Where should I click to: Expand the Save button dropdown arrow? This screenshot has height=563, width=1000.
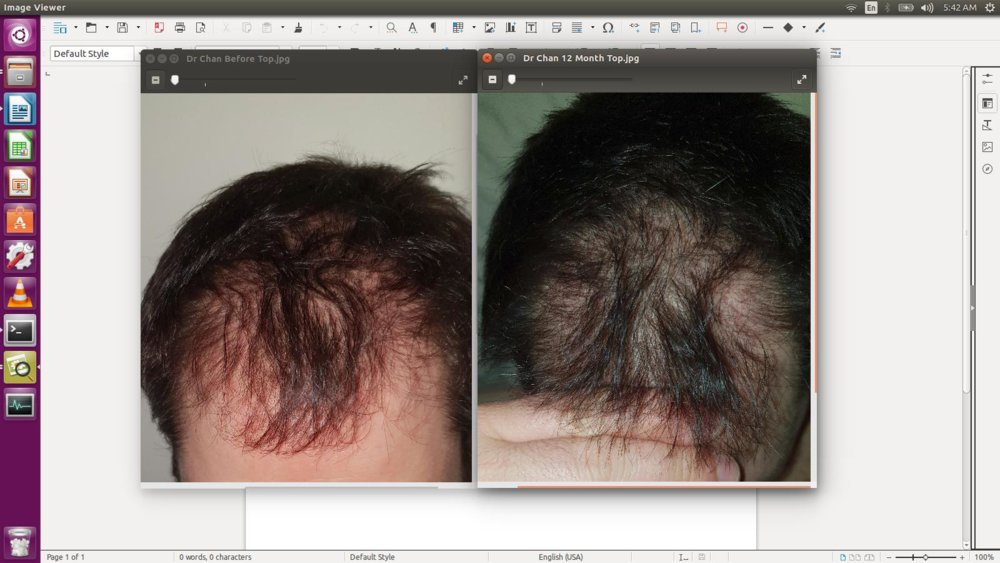pyautogui.click(x=138, y=28)
